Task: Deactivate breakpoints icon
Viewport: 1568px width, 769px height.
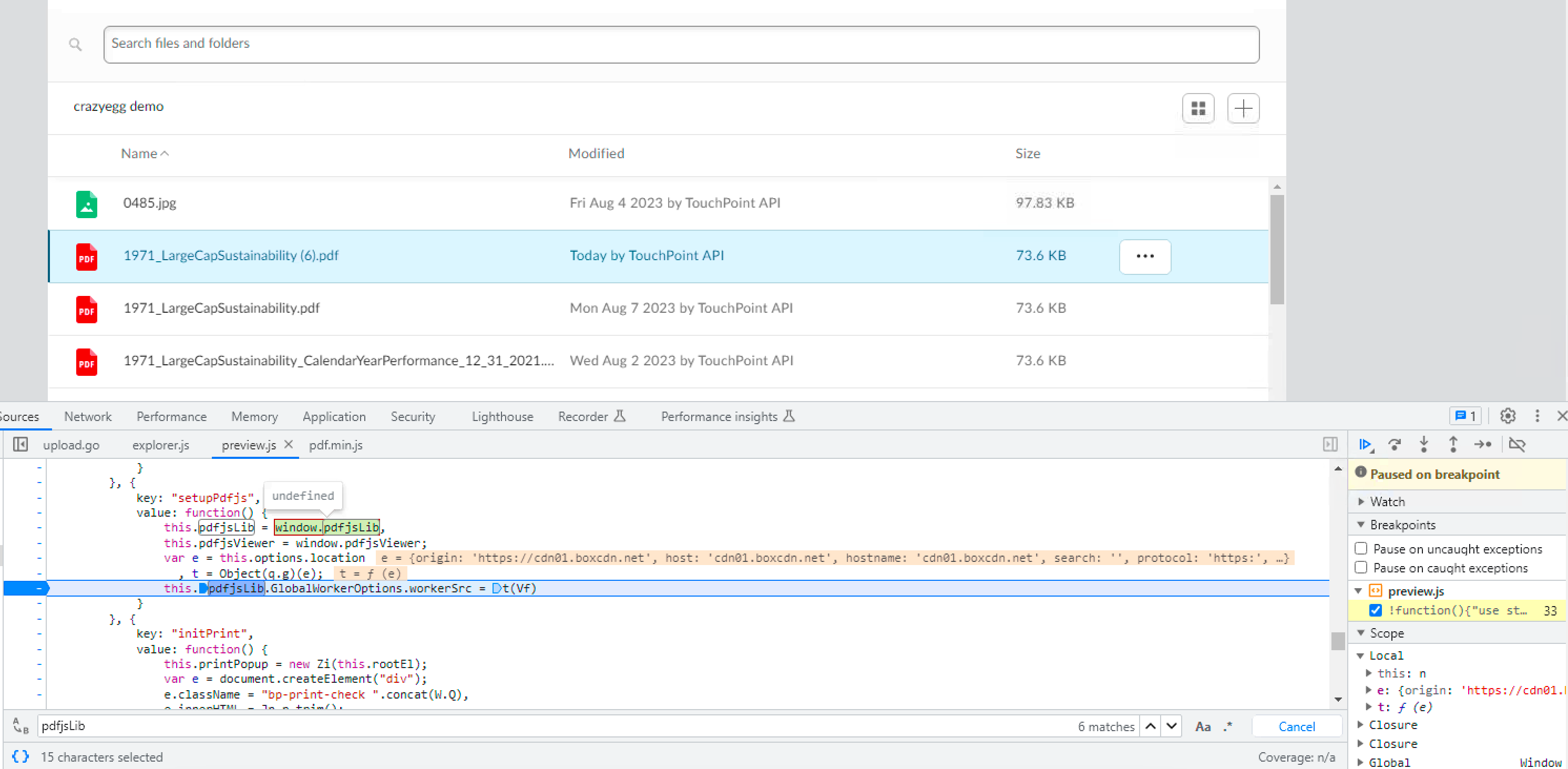Action: tap(1517, 445)
